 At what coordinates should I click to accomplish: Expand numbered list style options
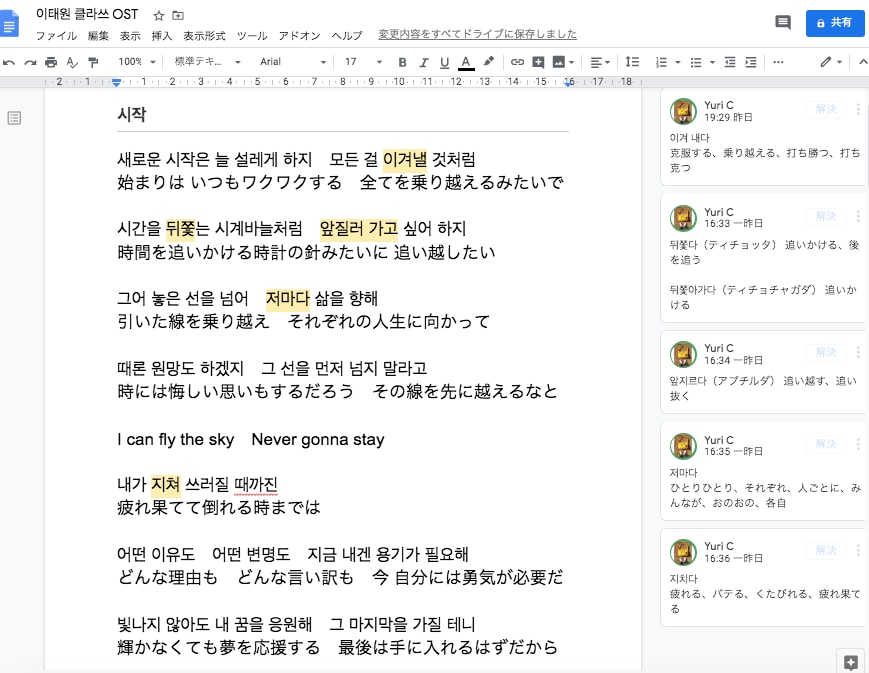click(678, 63)
